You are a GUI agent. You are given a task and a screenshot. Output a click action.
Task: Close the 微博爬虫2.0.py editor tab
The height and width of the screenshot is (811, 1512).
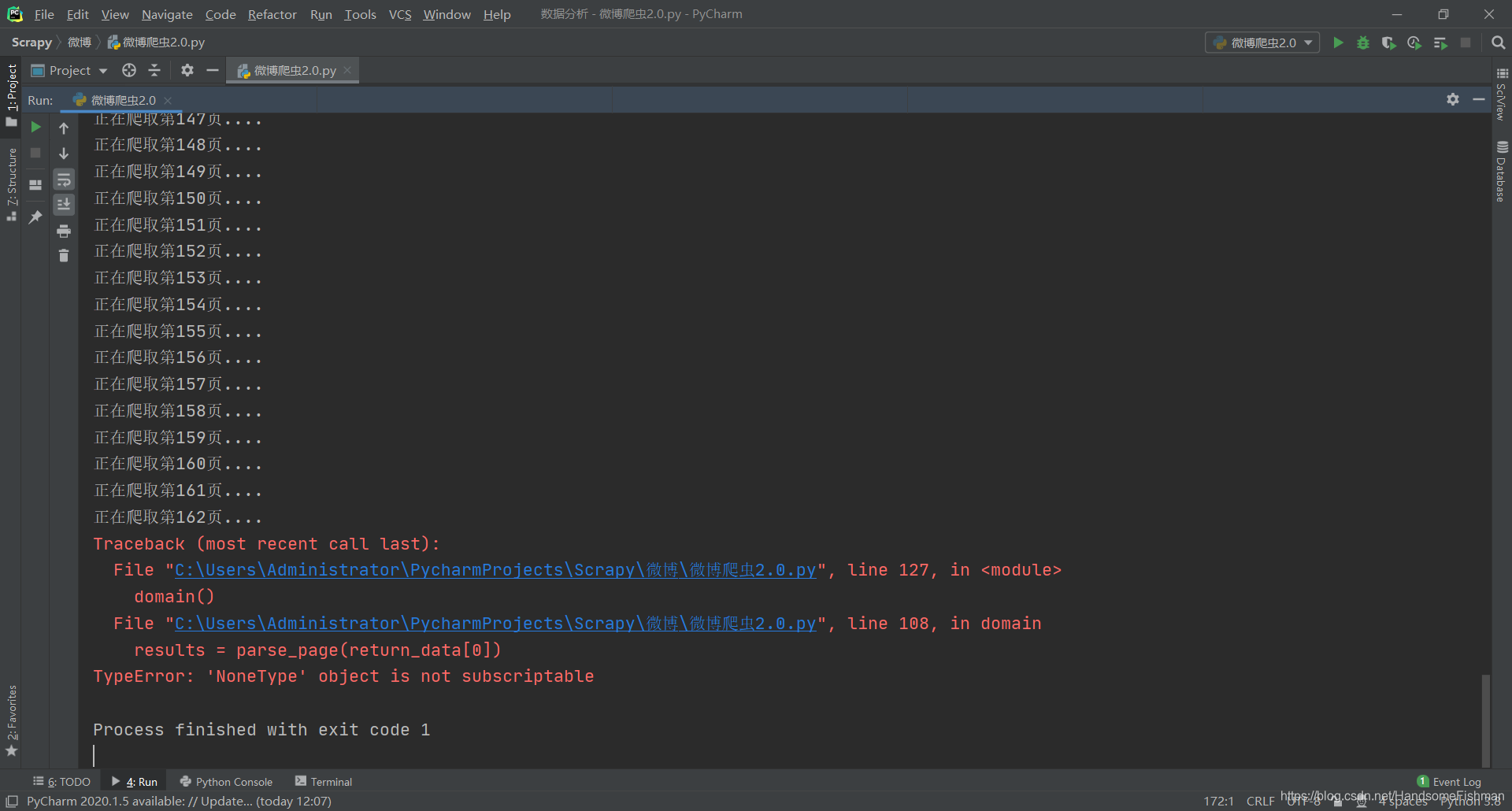(x=347, y=70)
